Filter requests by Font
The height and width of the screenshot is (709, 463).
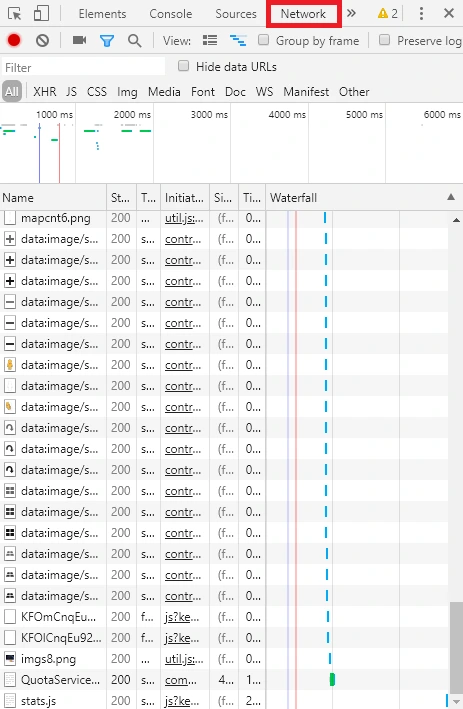coord(203,92)
